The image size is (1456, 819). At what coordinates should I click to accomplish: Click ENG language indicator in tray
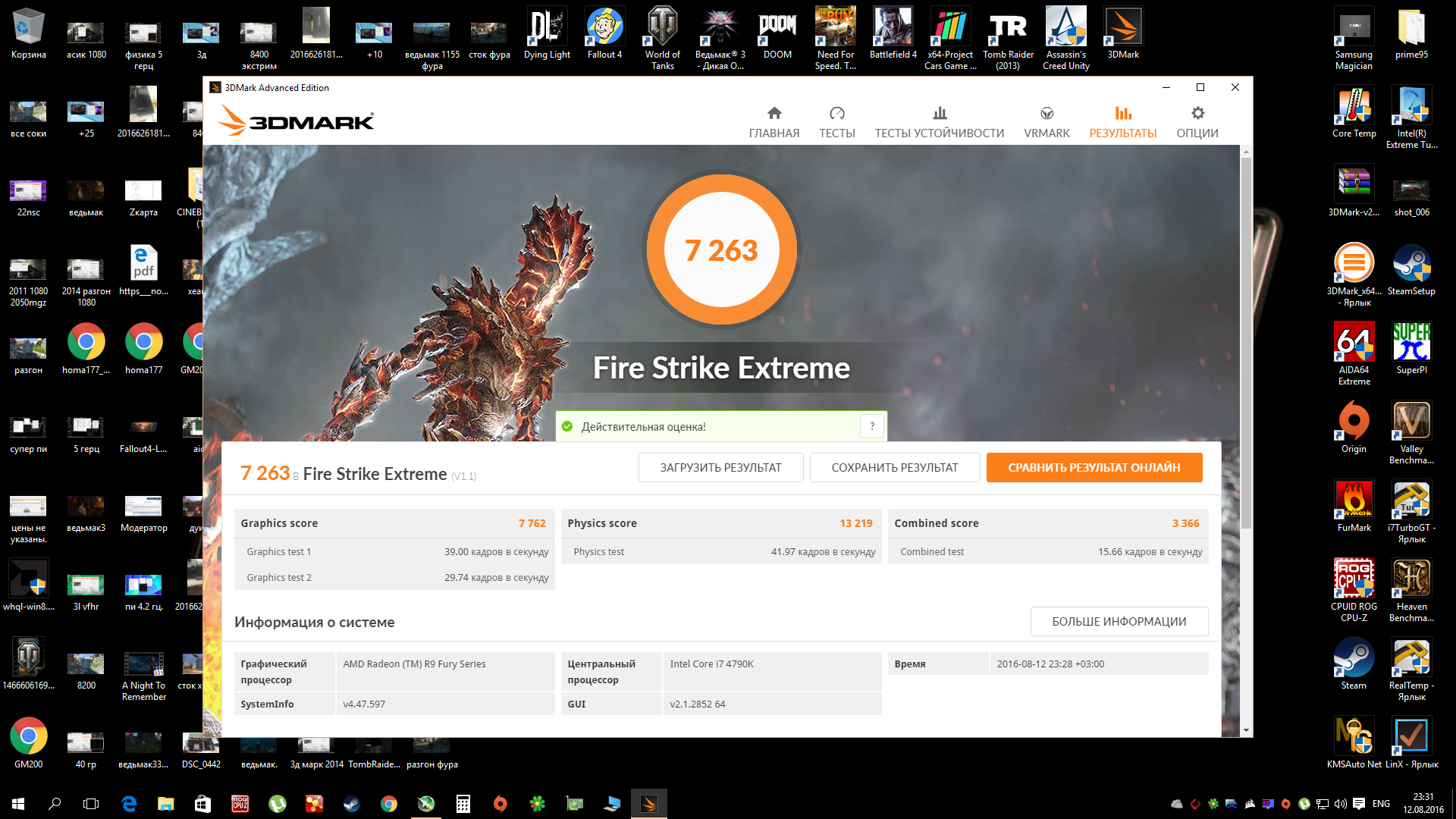(x=1381, y=804)
